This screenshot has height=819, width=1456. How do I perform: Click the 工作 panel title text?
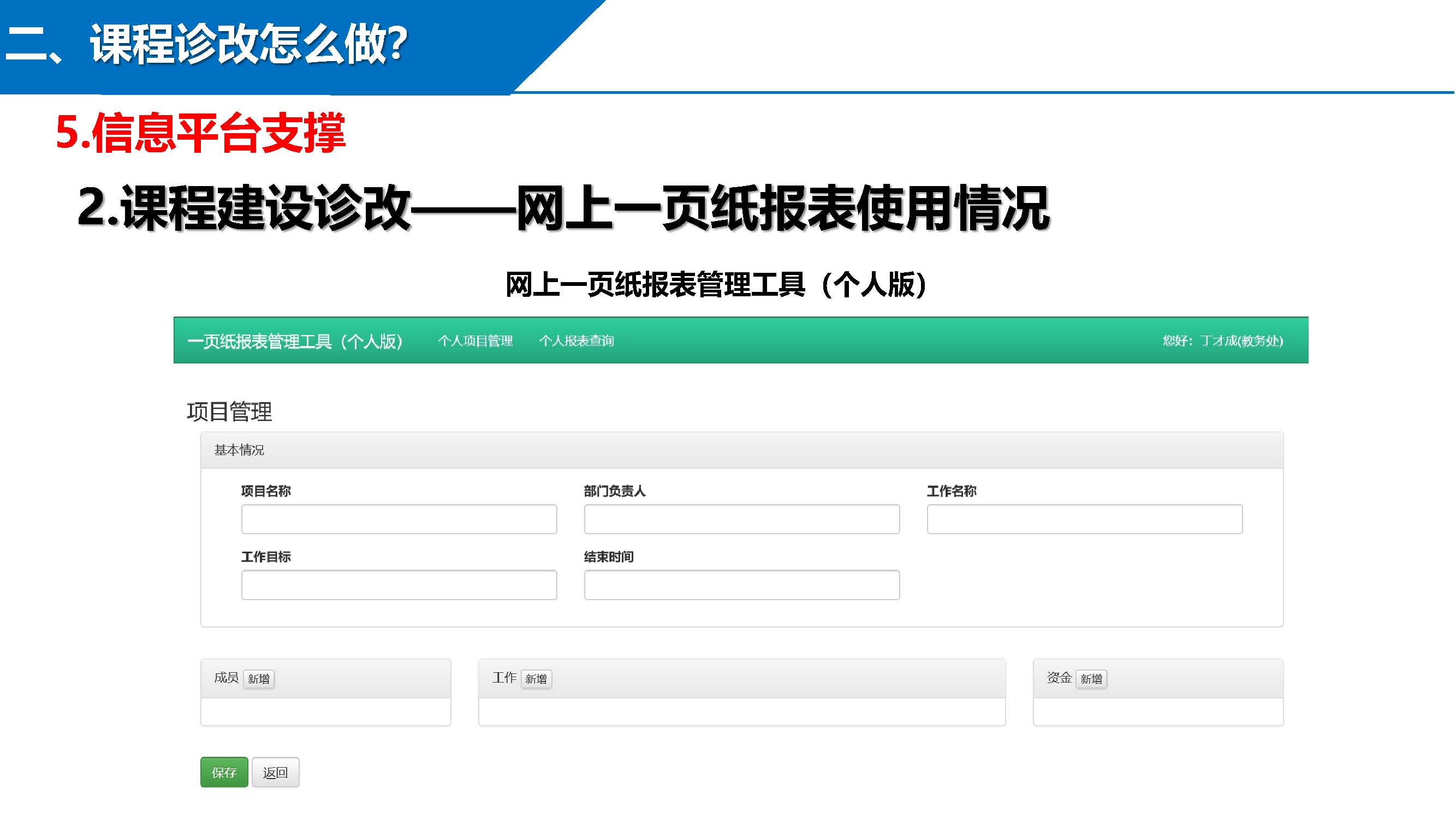[x=504, y=678]
